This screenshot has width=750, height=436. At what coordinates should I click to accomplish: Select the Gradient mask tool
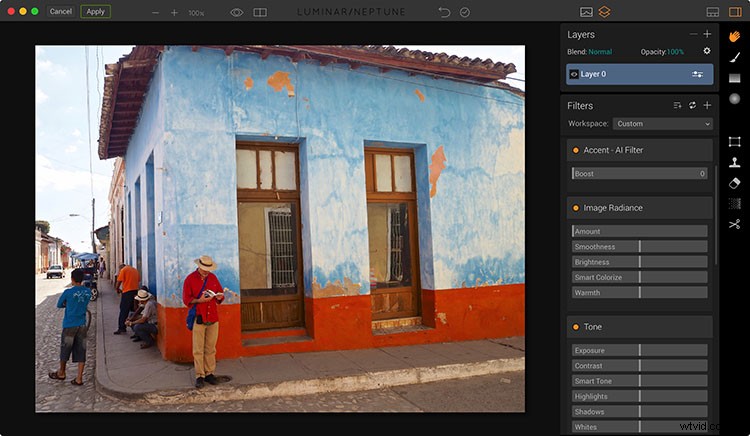click(735, 78)
